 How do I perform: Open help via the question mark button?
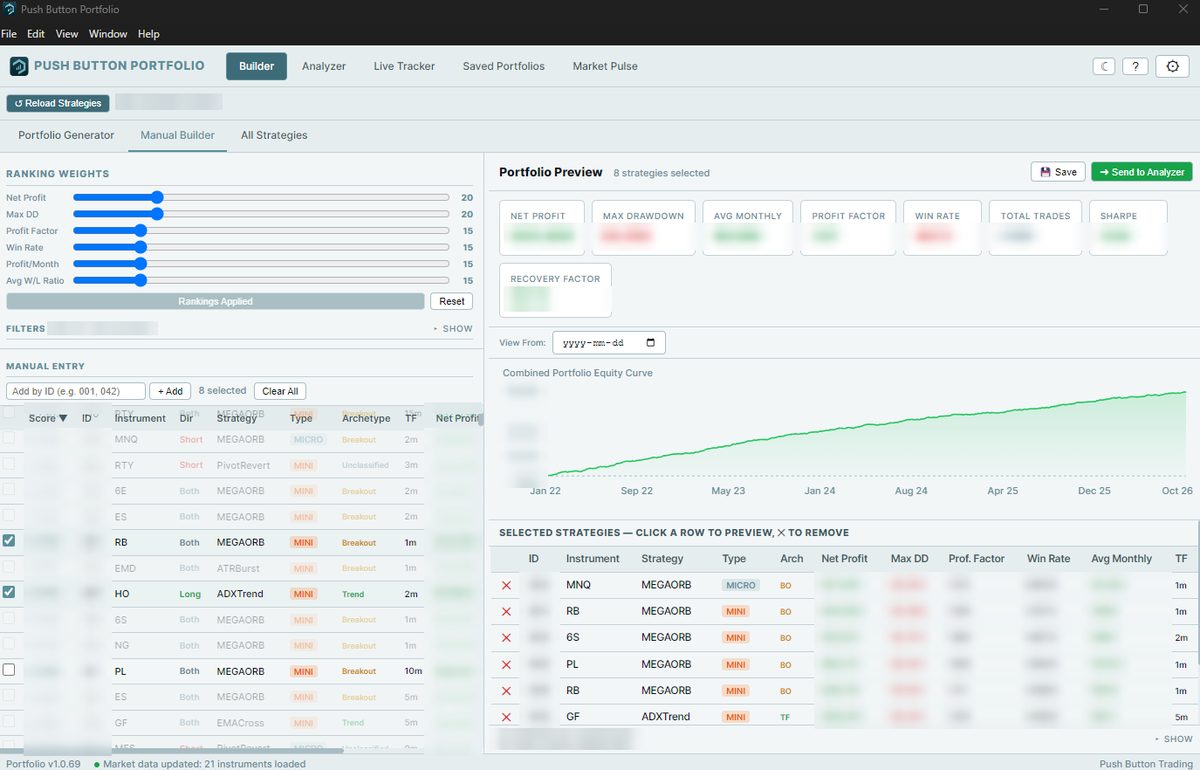click(1134, 66)
